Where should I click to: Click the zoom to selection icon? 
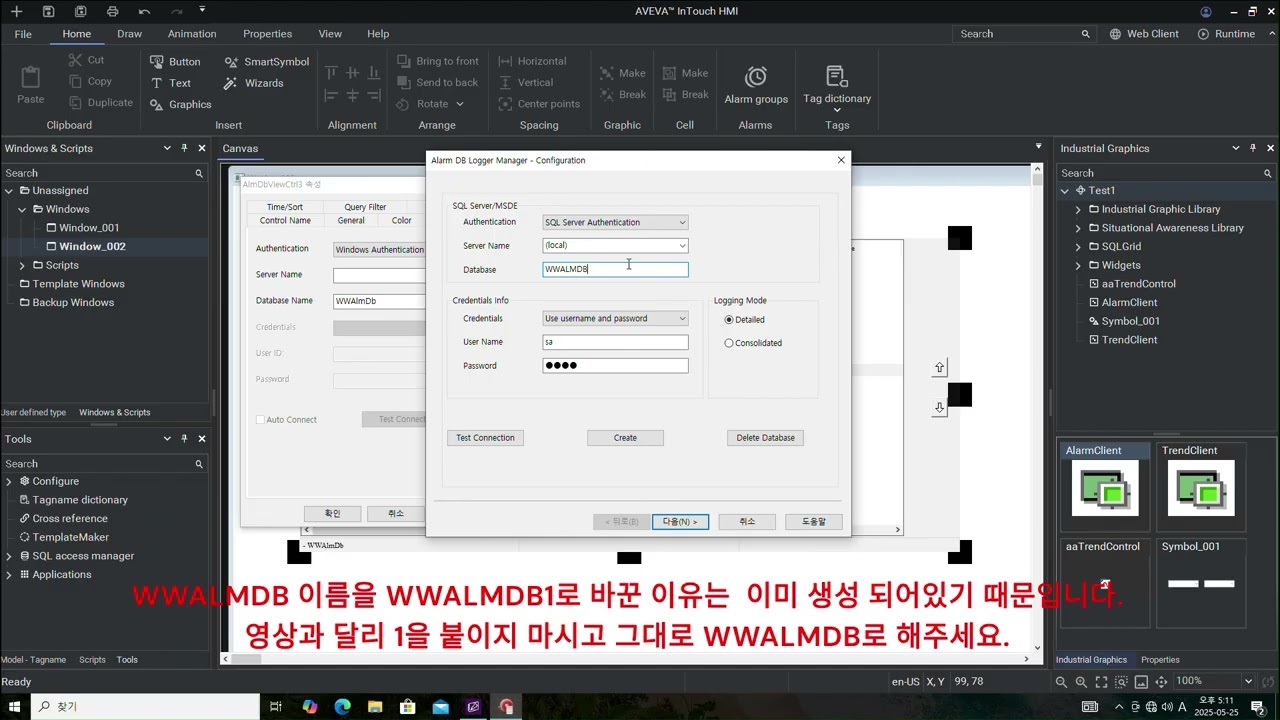pyautogui.click(x=1121, y=681)
